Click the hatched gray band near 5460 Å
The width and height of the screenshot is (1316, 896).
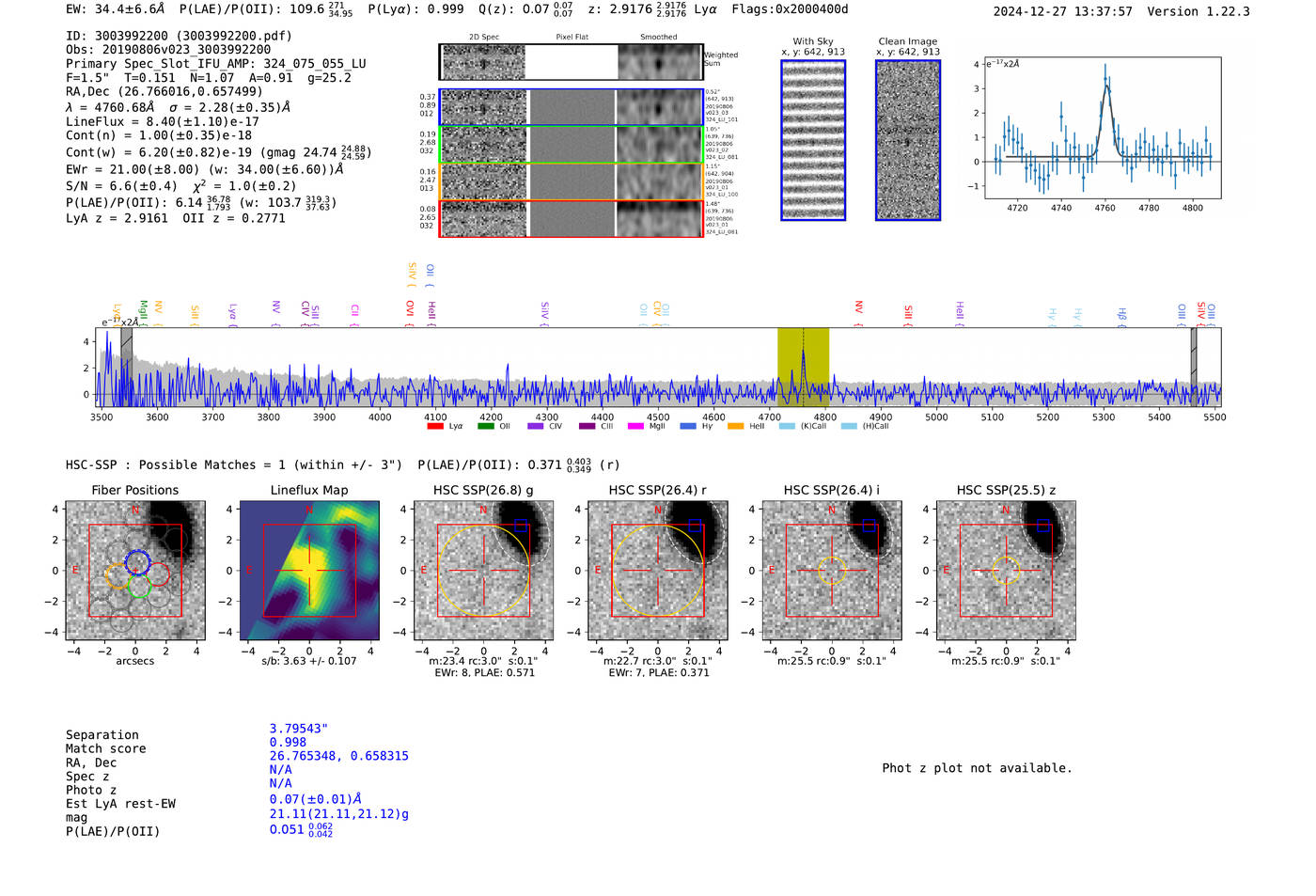click(x=1194, y=367)
